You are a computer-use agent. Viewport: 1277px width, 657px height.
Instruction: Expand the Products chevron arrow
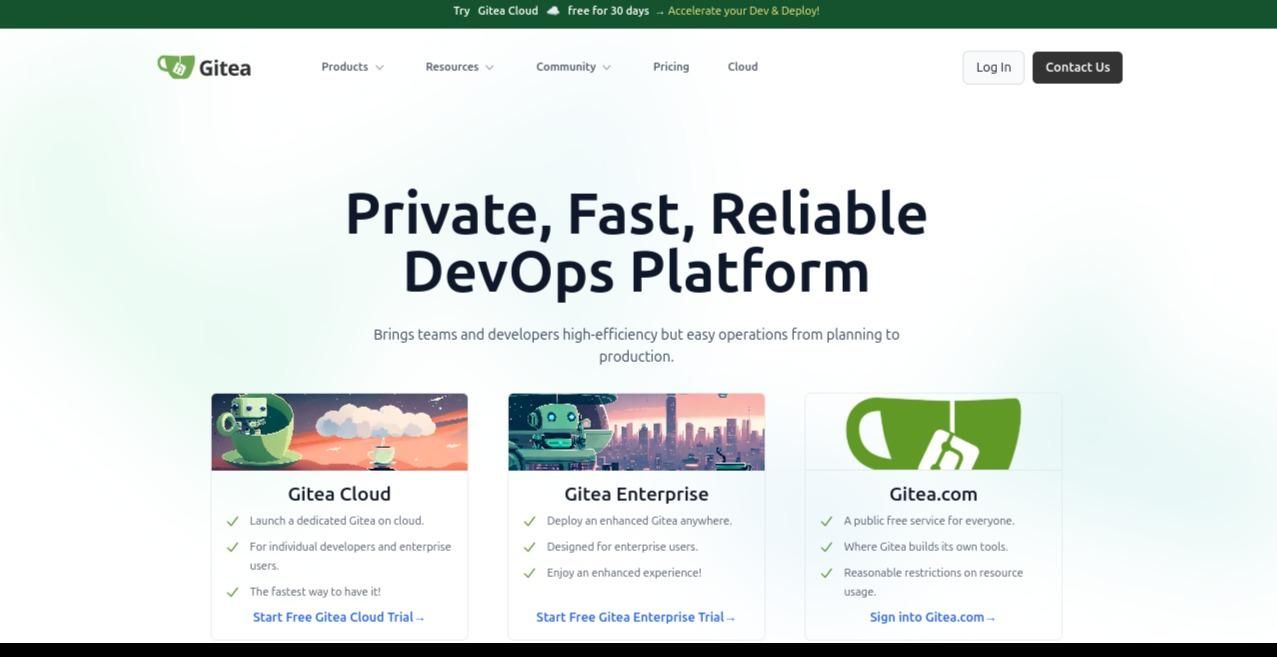coord(379,68)
